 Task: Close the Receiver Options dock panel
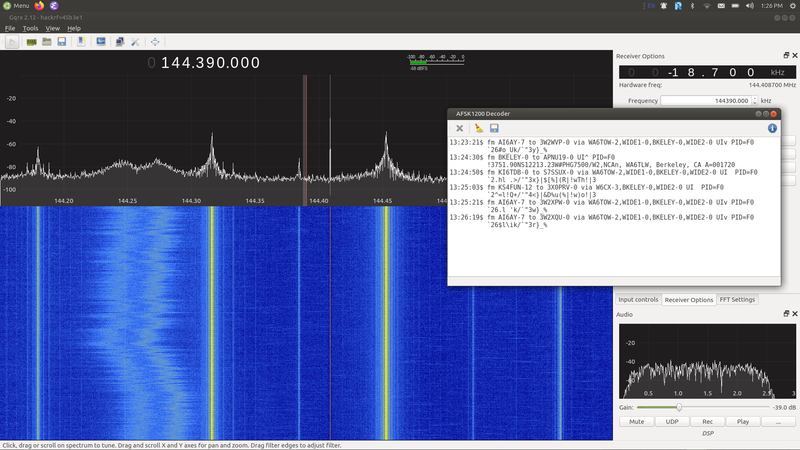[794, 55]
